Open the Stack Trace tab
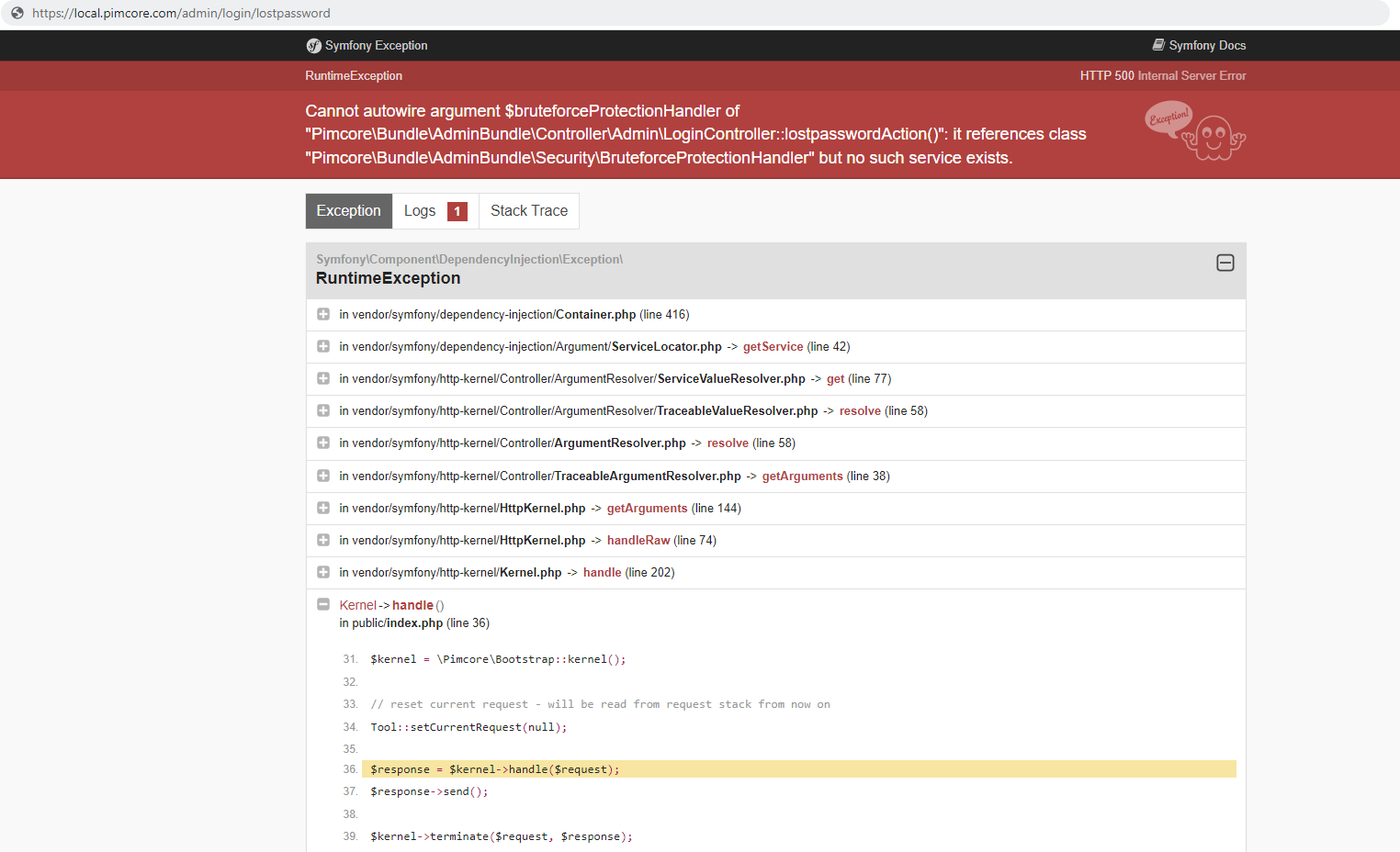Image resolution: width=1400 pixels, height=852 pixels. (x=528, y=210)
